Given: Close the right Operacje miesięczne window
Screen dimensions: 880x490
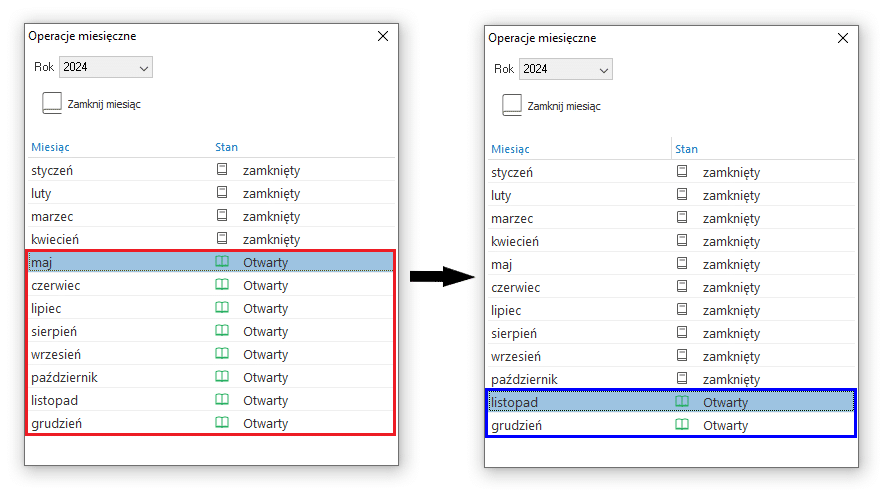Looking at the screenshot, I should [843, 38].
